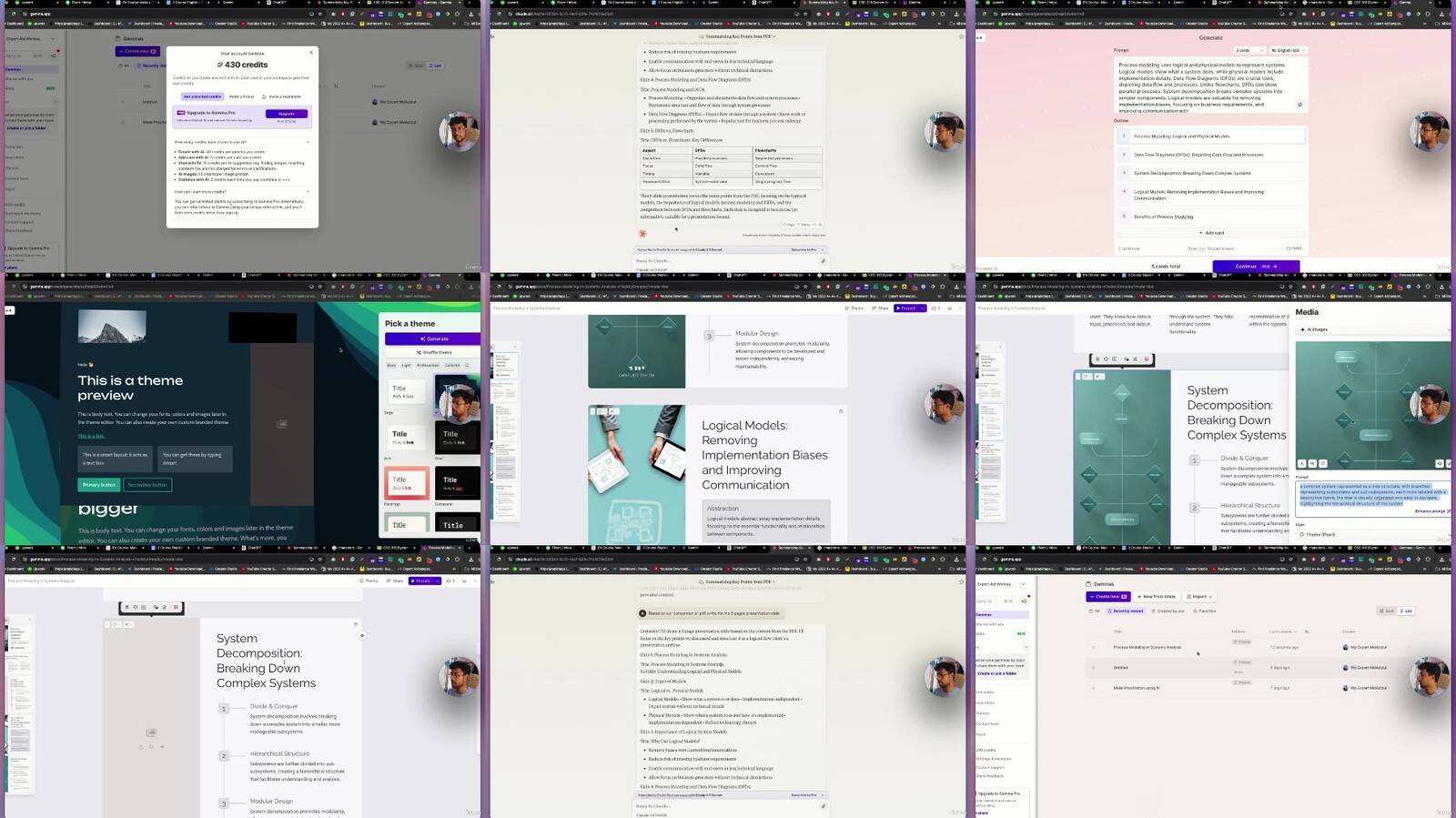Focus Reply to Claude field below the table
This screenshot has height=818, width=1456.
(x=723, y=261)
